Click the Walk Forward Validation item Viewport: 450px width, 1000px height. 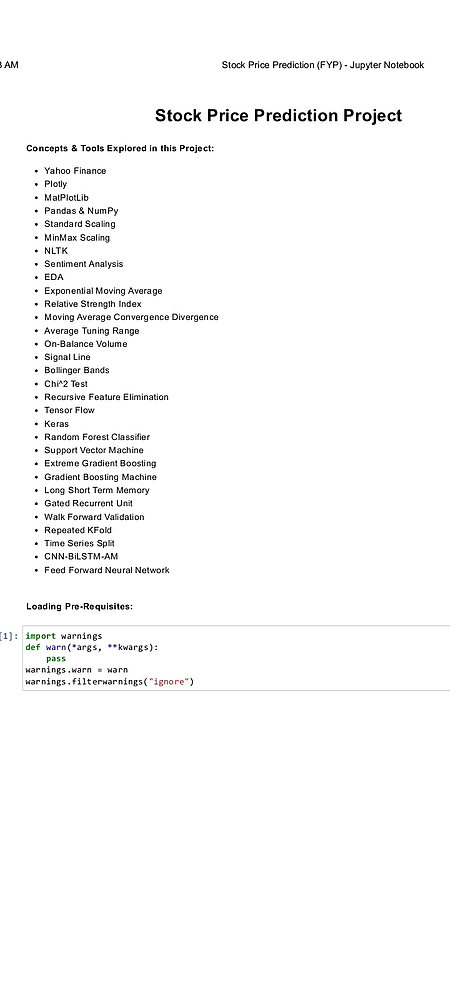[94, 517]
